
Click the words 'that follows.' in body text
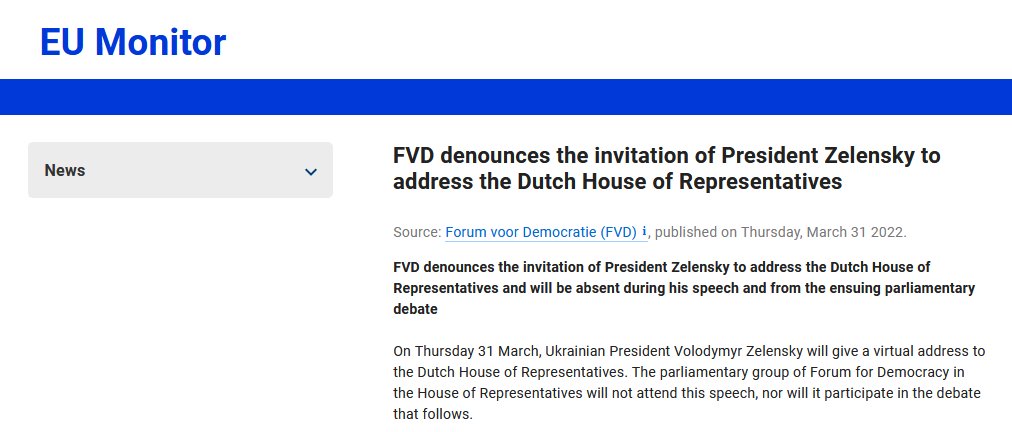(x=433, y=414)
